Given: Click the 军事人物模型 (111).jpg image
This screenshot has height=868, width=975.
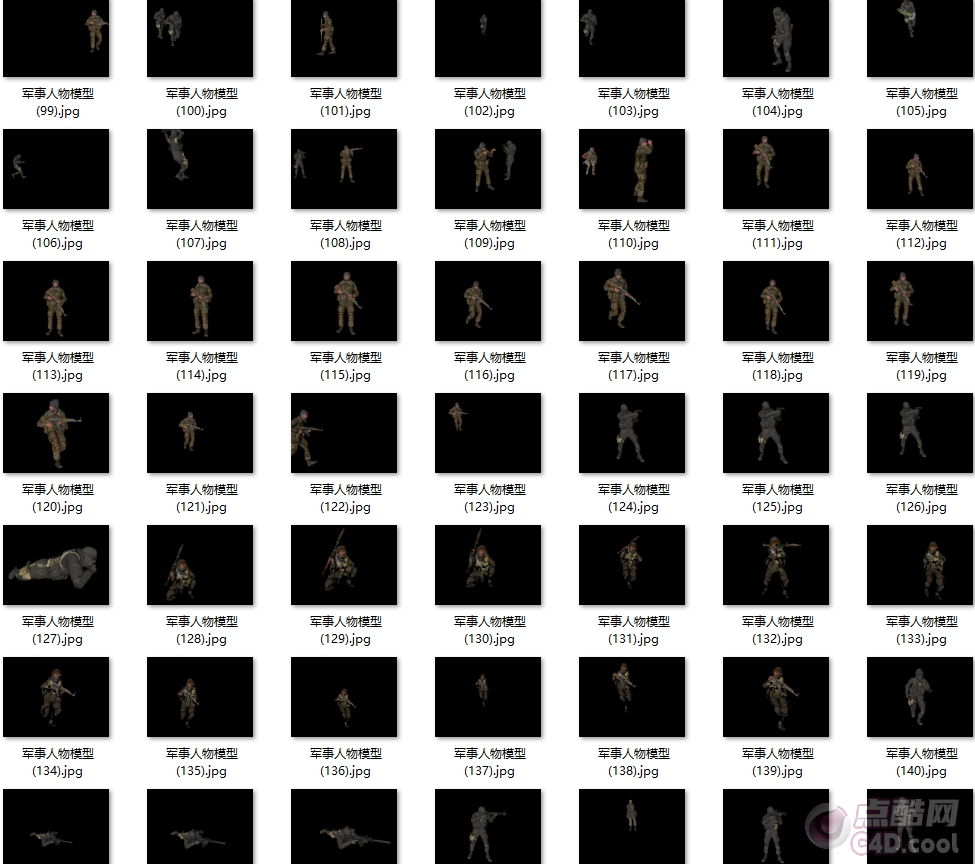Looking at the screenshot, I should coord(776,169).
